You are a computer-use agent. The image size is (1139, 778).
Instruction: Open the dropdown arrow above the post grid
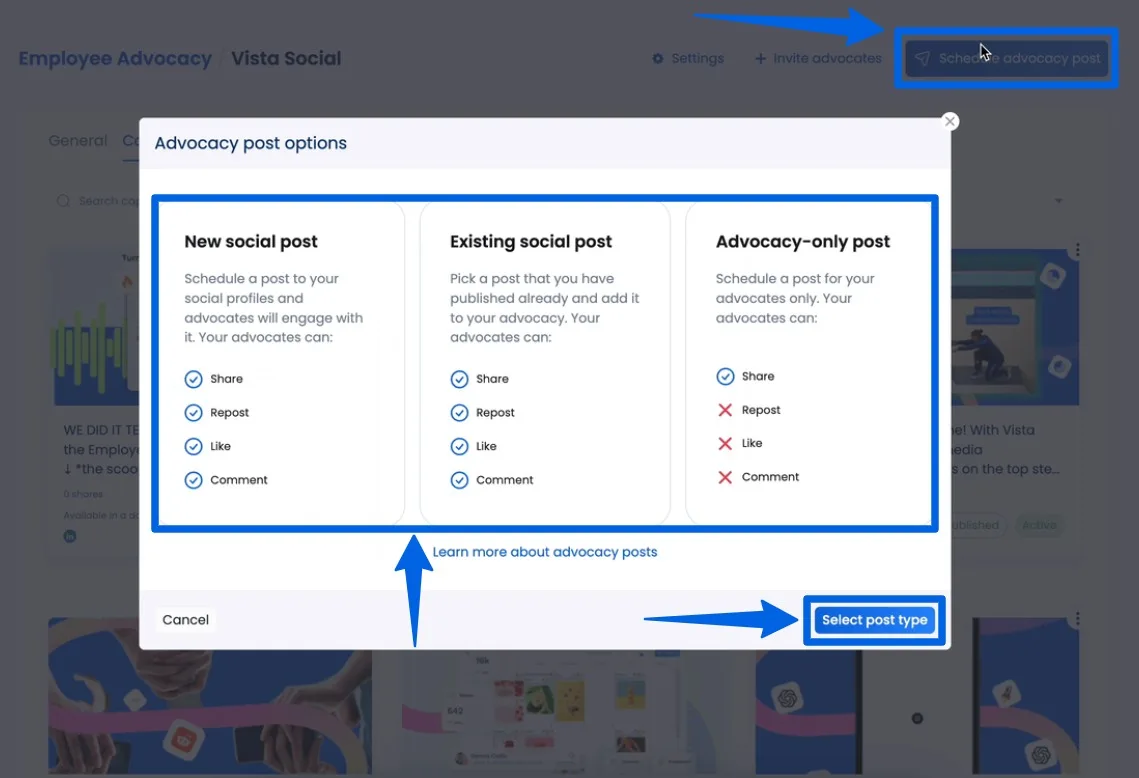click(x=1058, y=200)
